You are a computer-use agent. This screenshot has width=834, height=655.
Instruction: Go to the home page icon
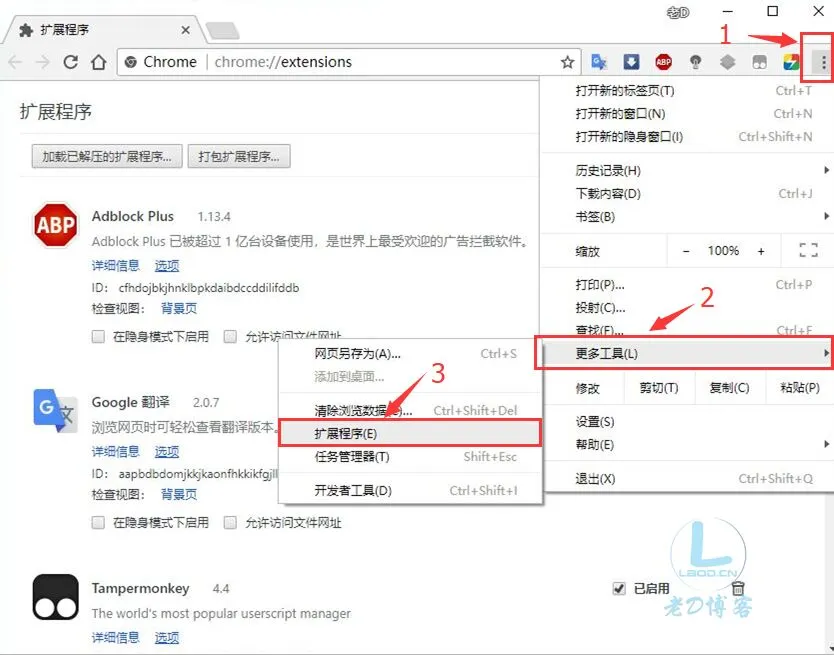(x=98, y=62)
